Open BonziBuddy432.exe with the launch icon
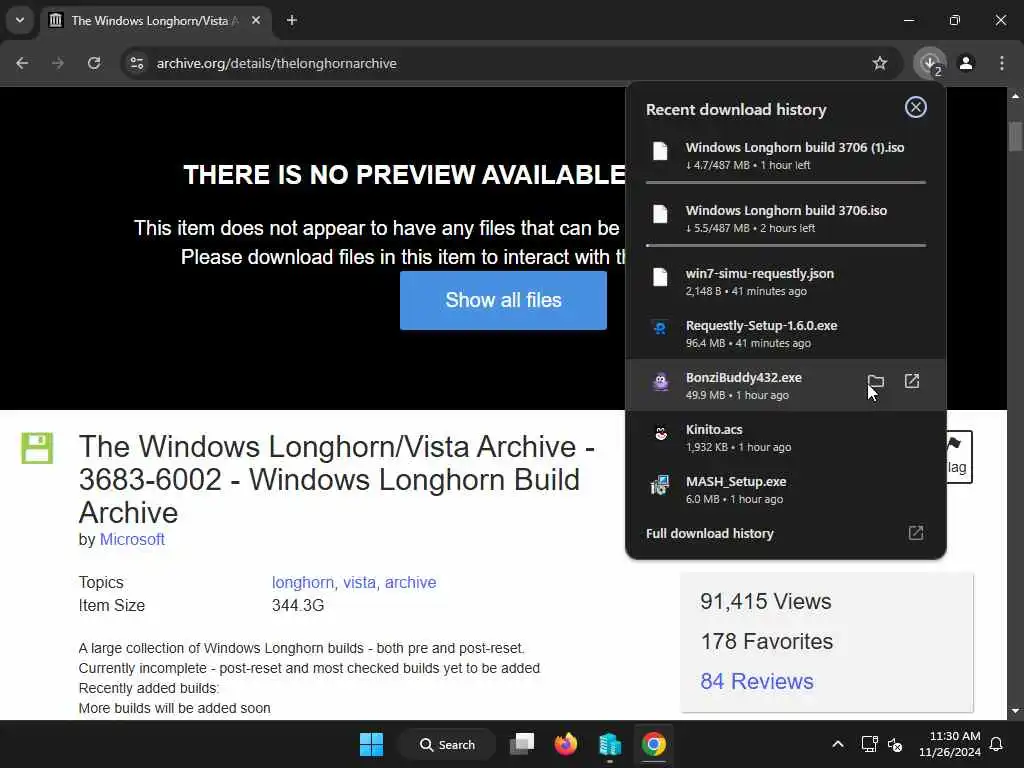The image size is (1024, 768). (912, 381)
